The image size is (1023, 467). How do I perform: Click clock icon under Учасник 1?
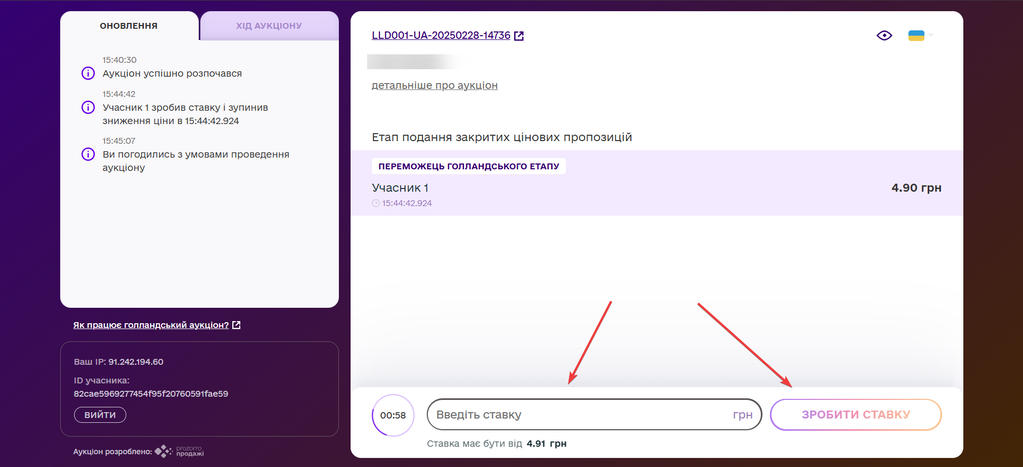(375, 203)
